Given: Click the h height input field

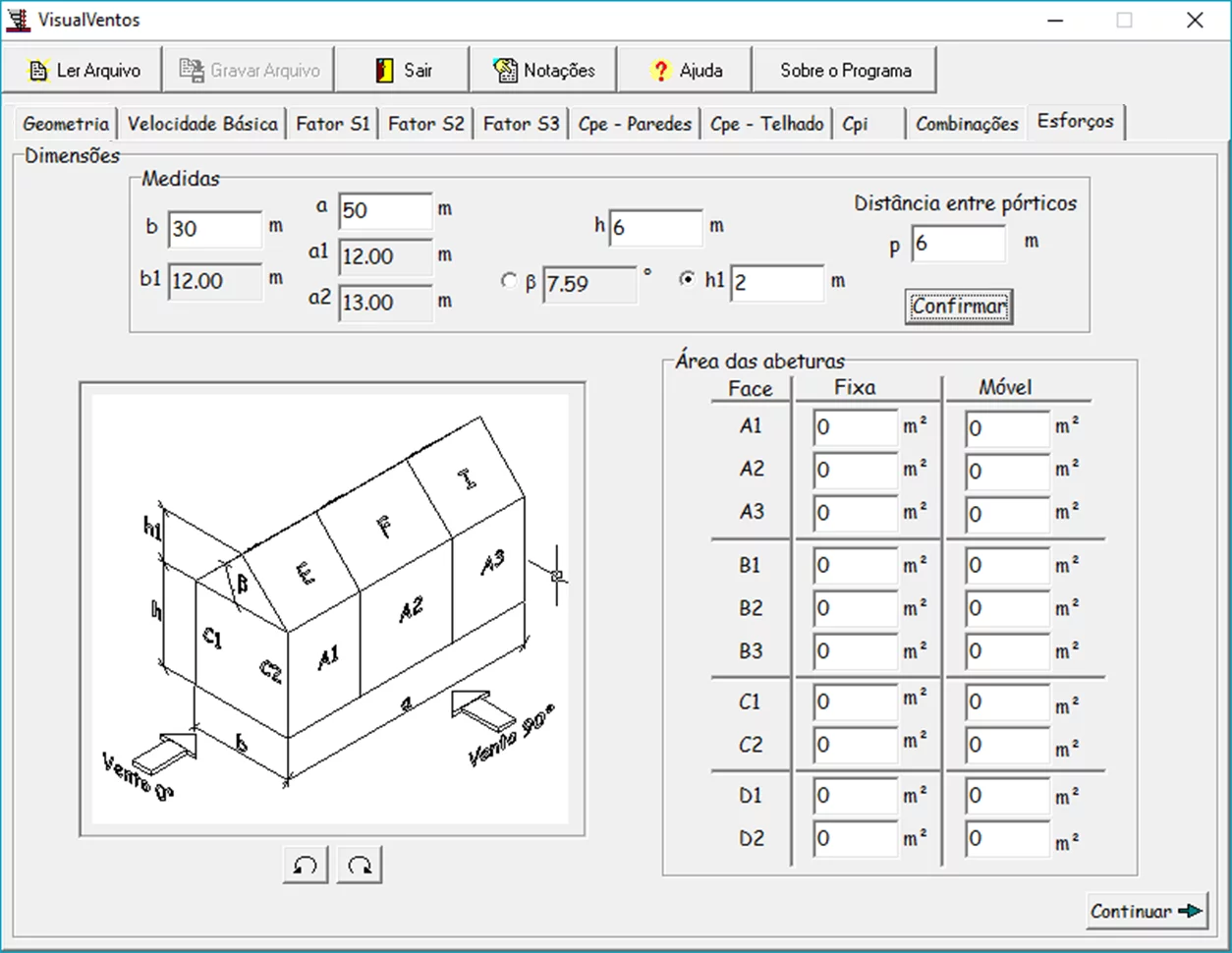Looking at the screenshot, I should (x=655, y=228).
